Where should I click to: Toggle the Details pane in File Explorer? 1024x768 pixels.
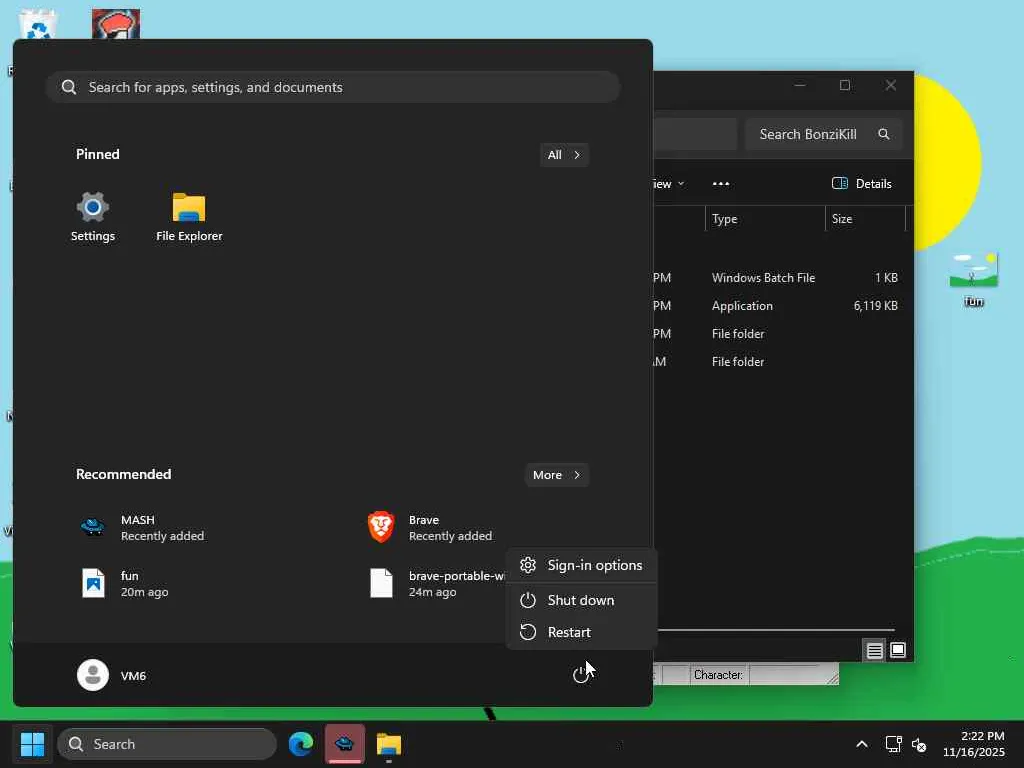coord(861,184)
